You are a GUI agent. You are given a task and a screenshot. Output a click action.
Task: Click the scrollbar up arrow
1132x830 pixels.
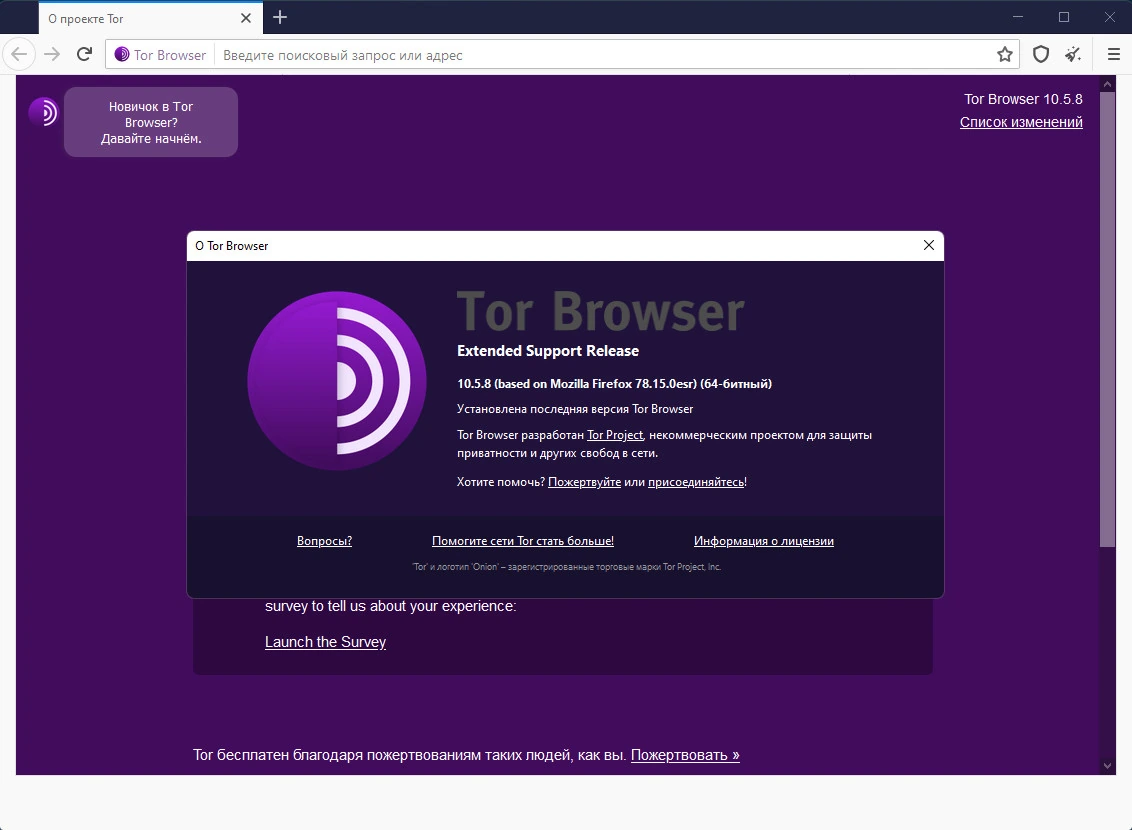point(1107,84)
